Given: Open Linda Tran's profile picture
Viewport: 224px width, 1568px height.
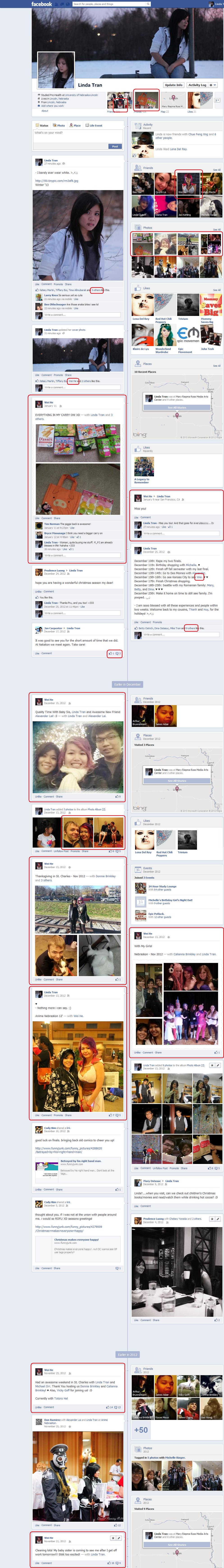Looking at the screenshot, I should coord(56,70).
